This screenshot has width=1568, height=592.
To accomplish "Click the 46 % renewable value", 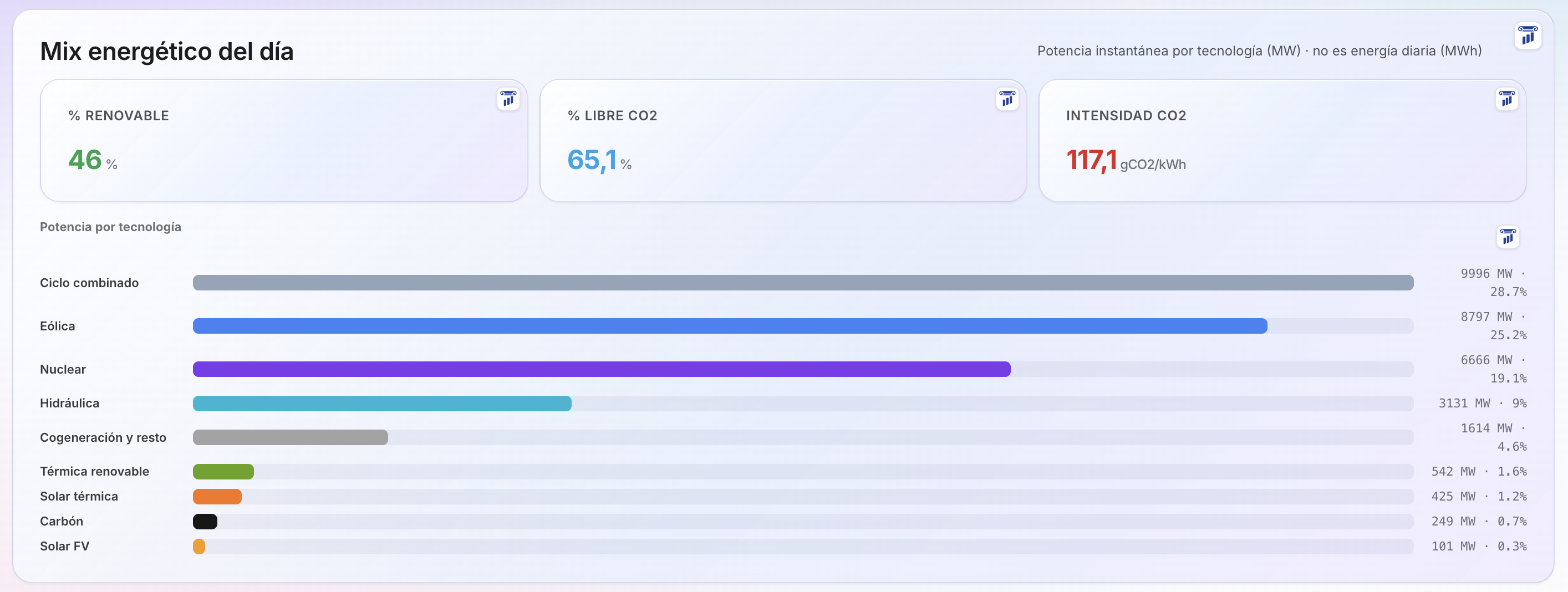I will [x=93, y=160].
